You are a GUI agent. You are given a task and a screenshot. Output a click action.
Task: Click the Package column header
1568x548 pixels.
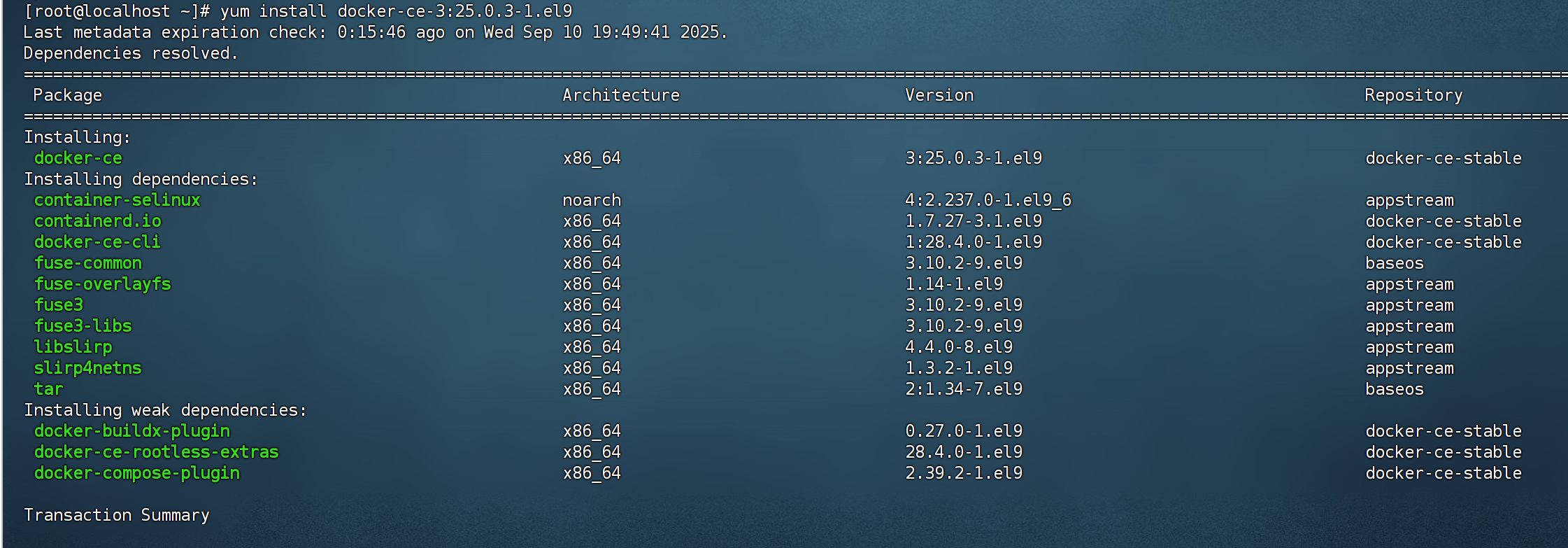click(x=68, y=95)
